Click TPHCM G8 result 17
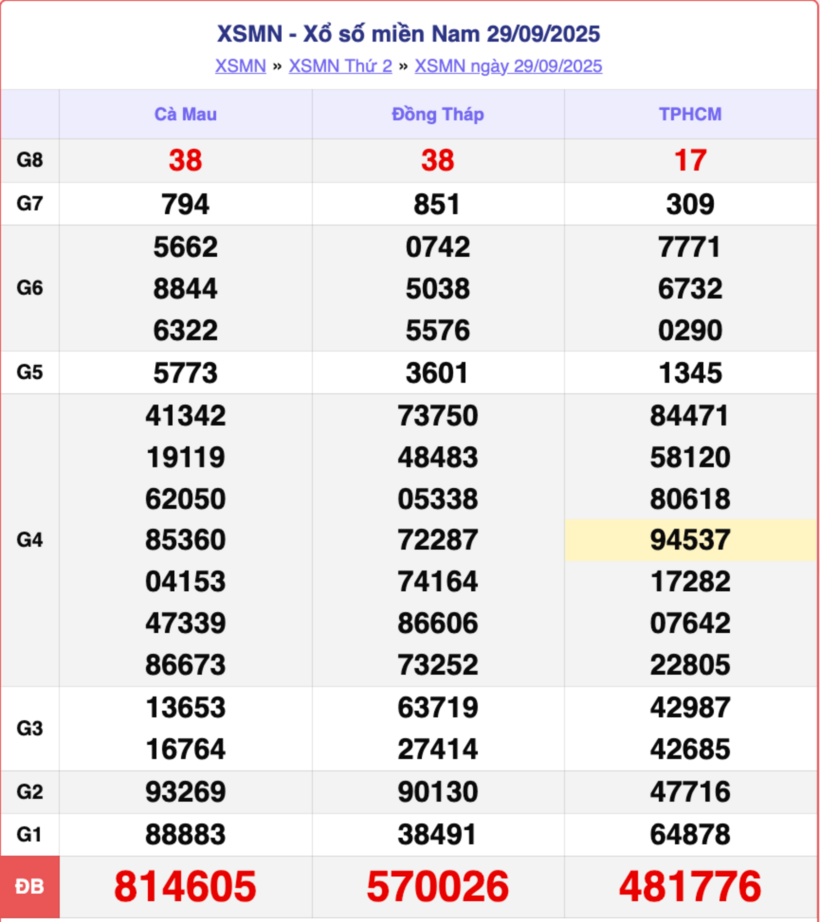 pyautogui.click(x=690, y=160)
